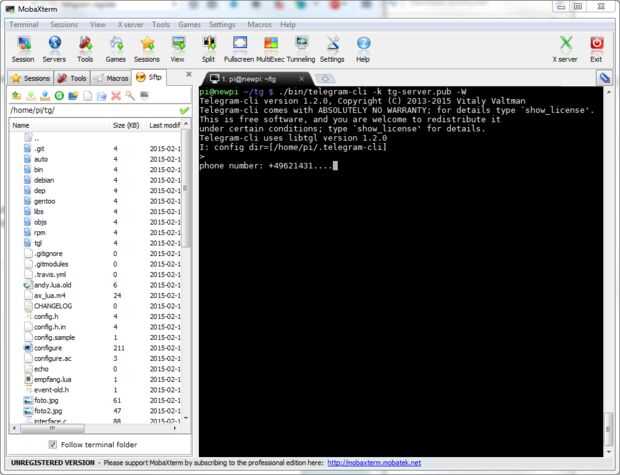Select the foto.jpg file
The width and height of the screenshot is (620, 475).
[46, 400]
